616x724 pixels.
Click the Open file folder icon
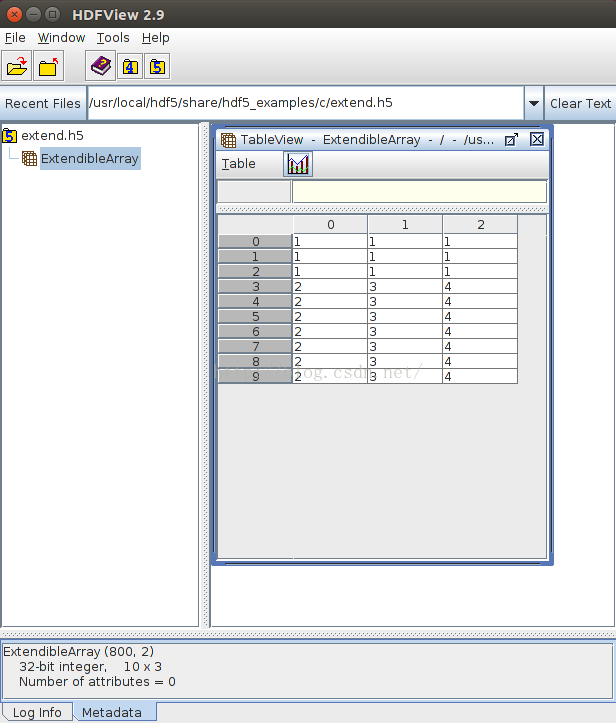click(x=17, y=66)
